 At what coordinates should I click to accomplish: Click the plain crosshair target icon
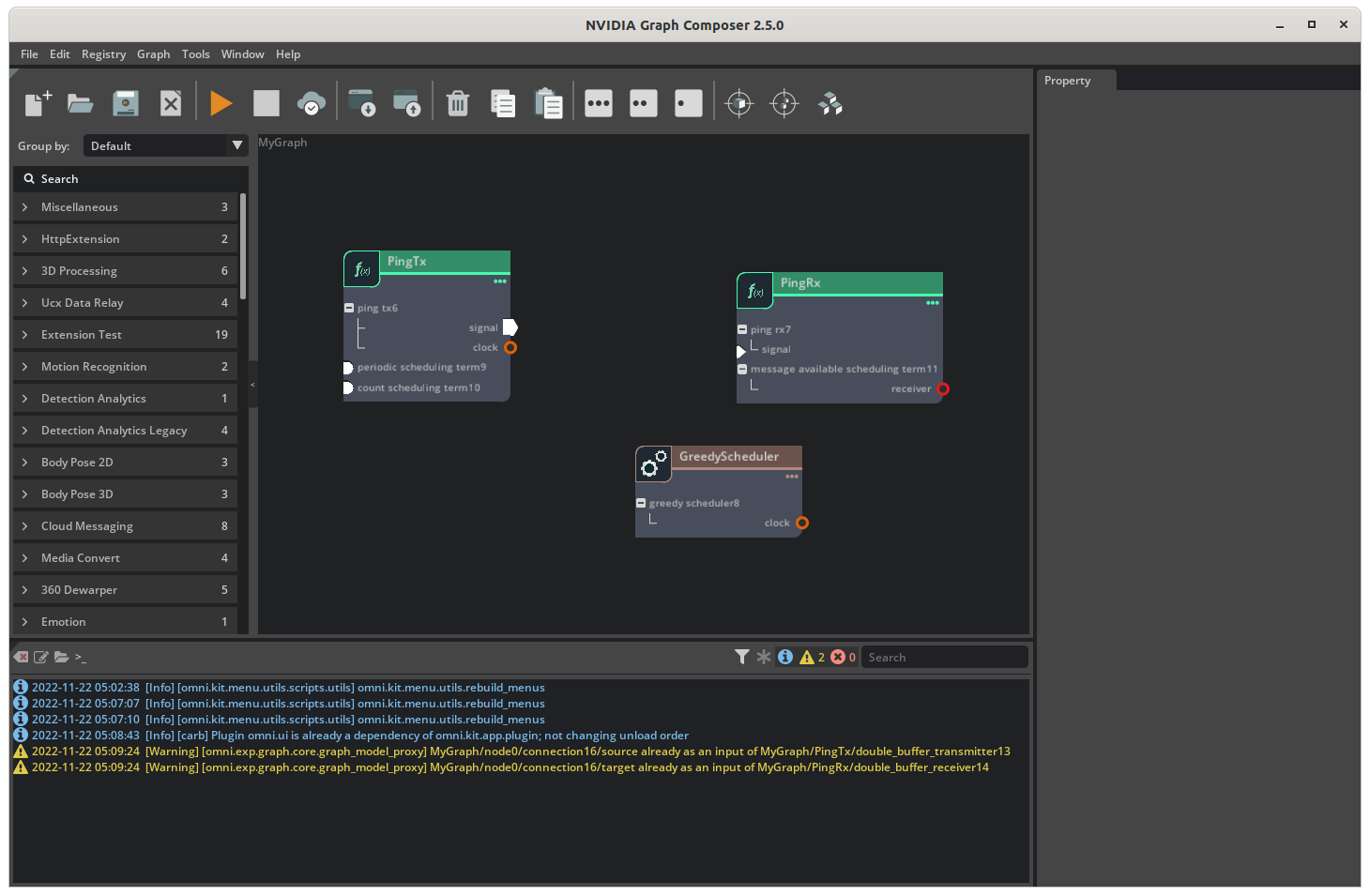[784, 103]
